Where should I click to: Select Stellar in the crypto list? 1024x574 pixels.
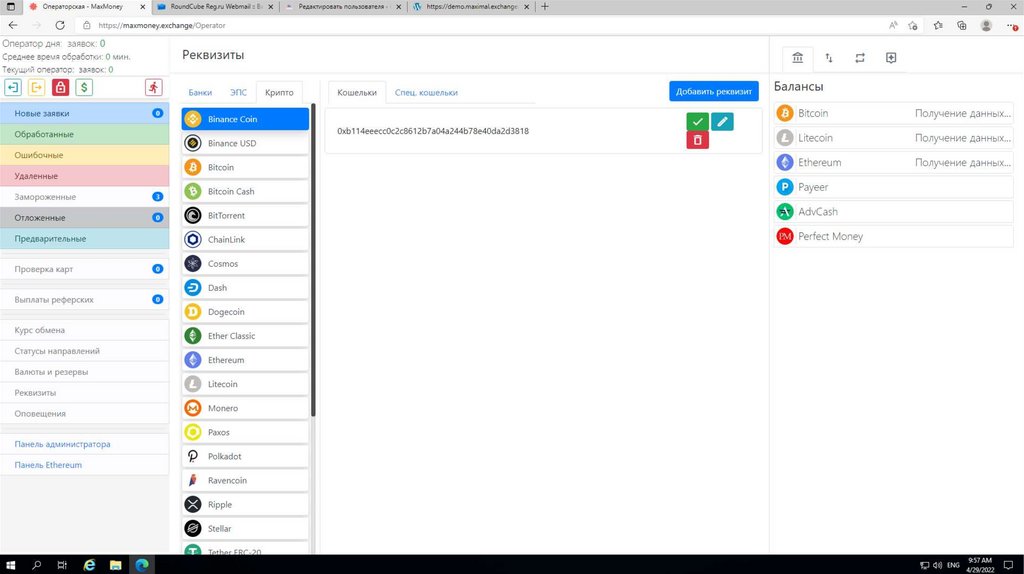pyautogui.click(x=245, y=529)
